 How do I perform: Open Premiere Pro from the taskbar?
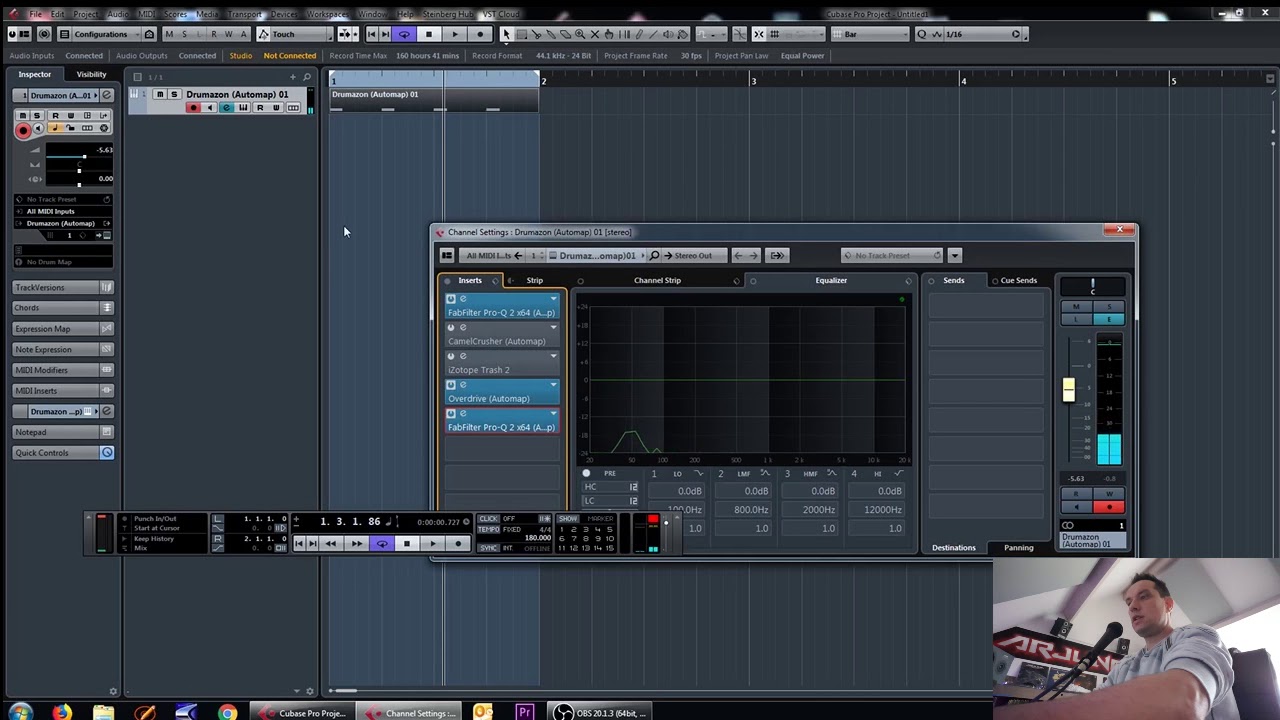(524, 712)
